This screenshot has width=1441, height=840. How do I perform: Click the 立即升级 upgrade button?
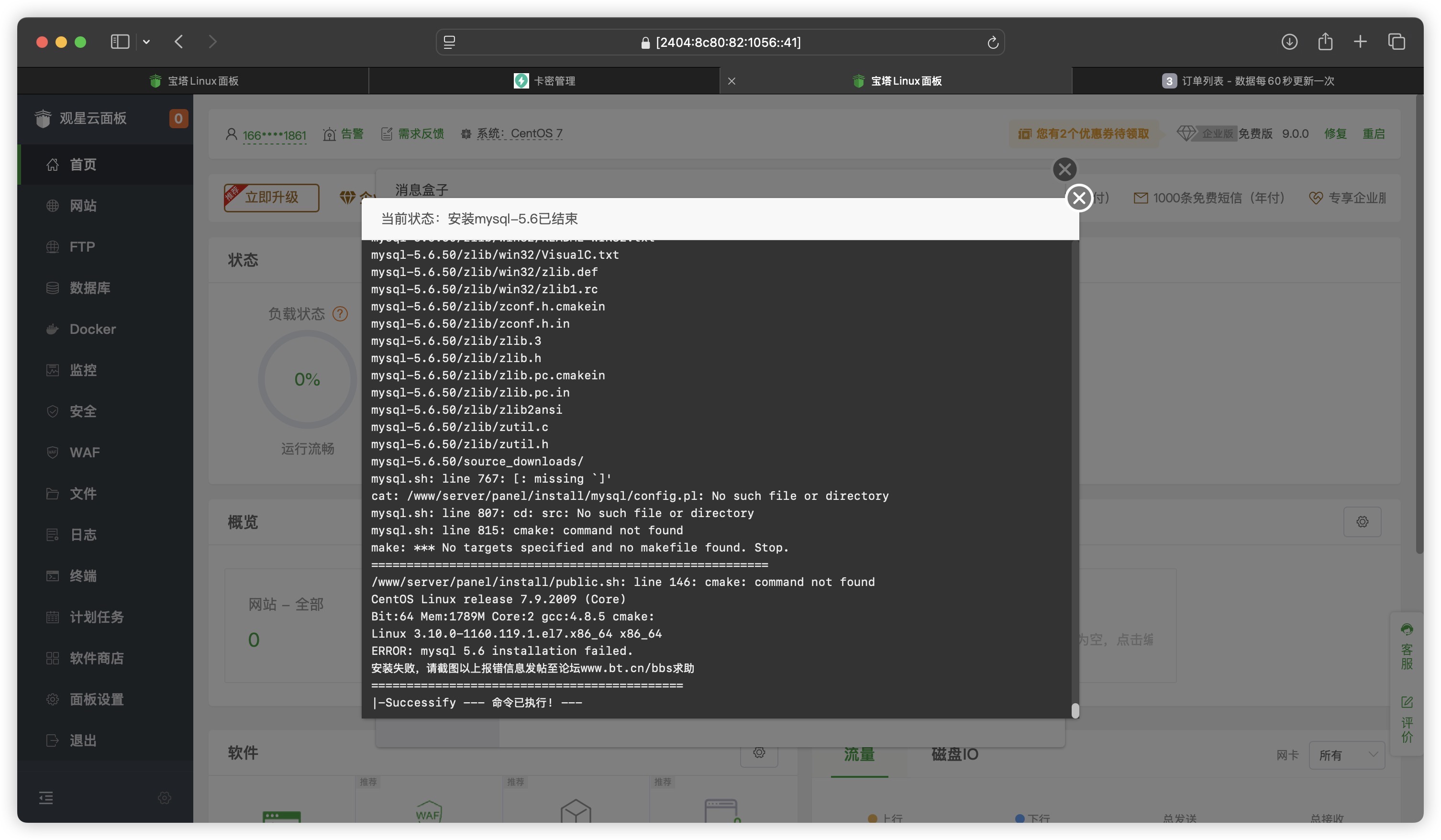pyautogui.click(x=271, y=197)
